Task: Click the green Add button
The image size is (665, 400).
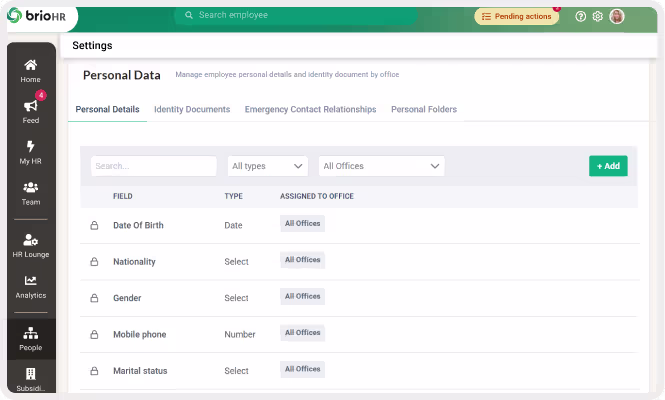Action: [x=608, y=166]
